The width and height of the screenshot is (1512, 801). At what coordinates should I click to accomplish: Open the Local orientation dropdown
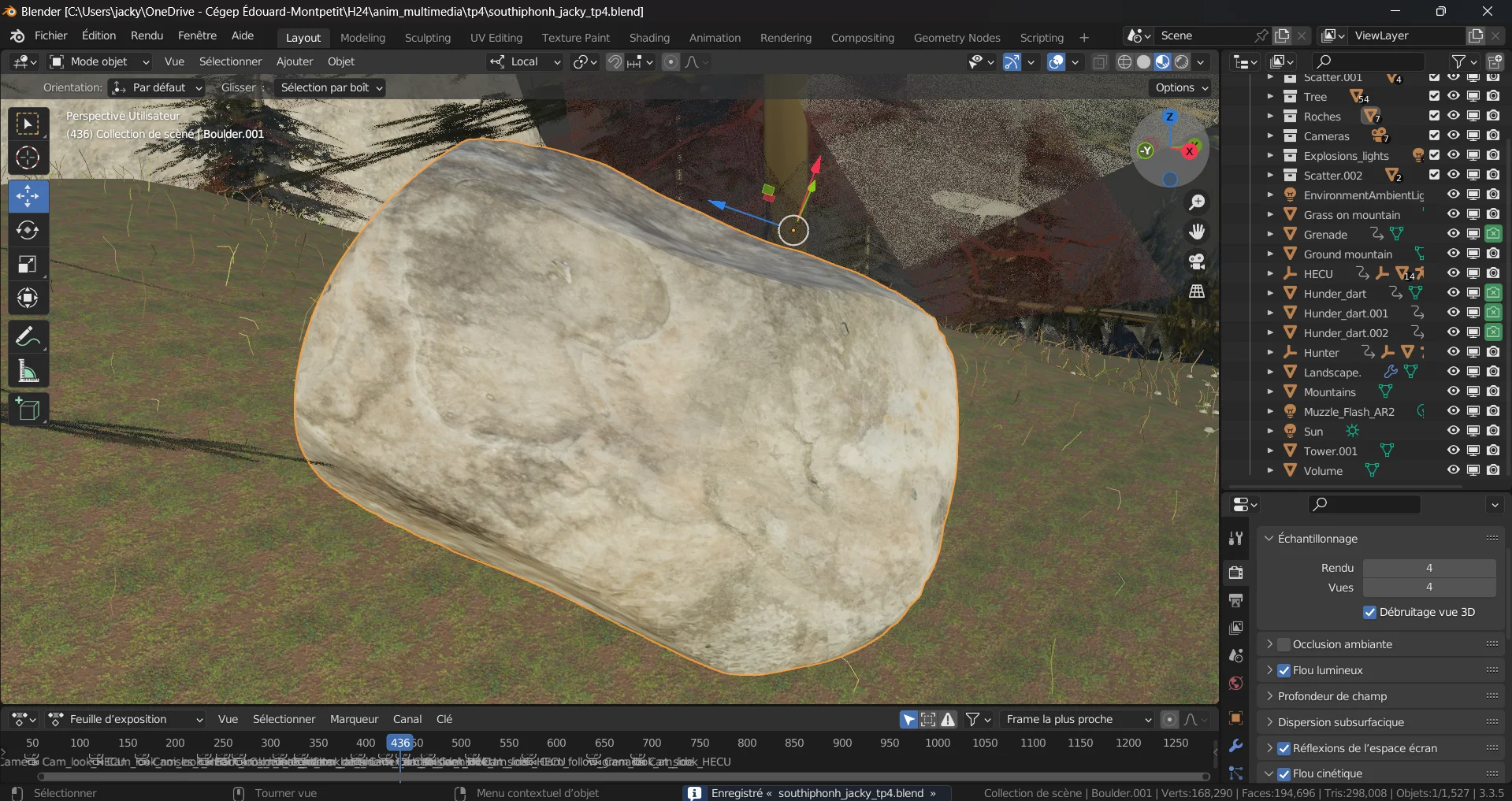[x=525, y=61]
